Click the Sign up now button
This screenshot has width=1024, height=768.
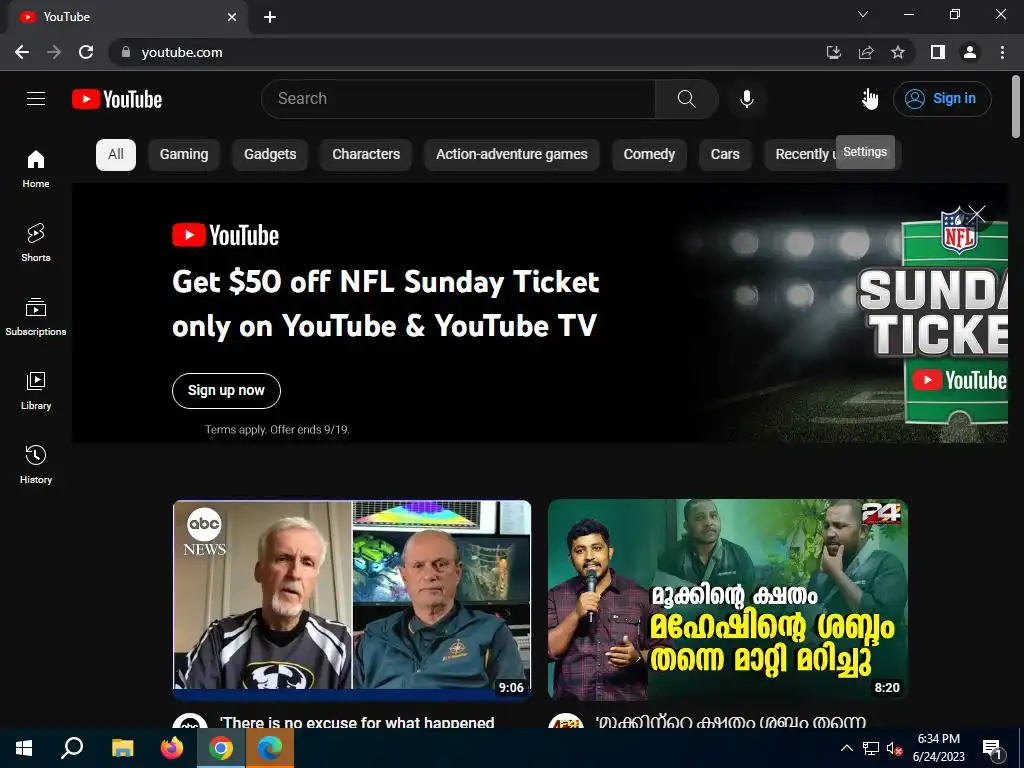(226, 391)
